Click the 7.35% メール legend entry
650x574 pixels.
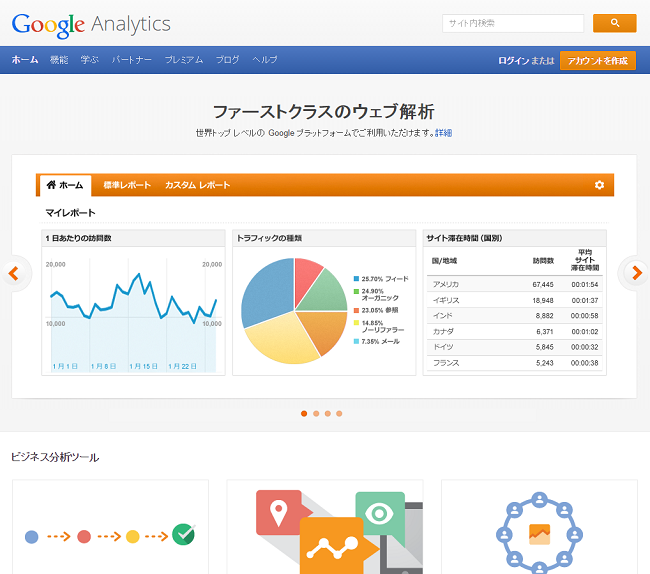(x=377, y=341)
